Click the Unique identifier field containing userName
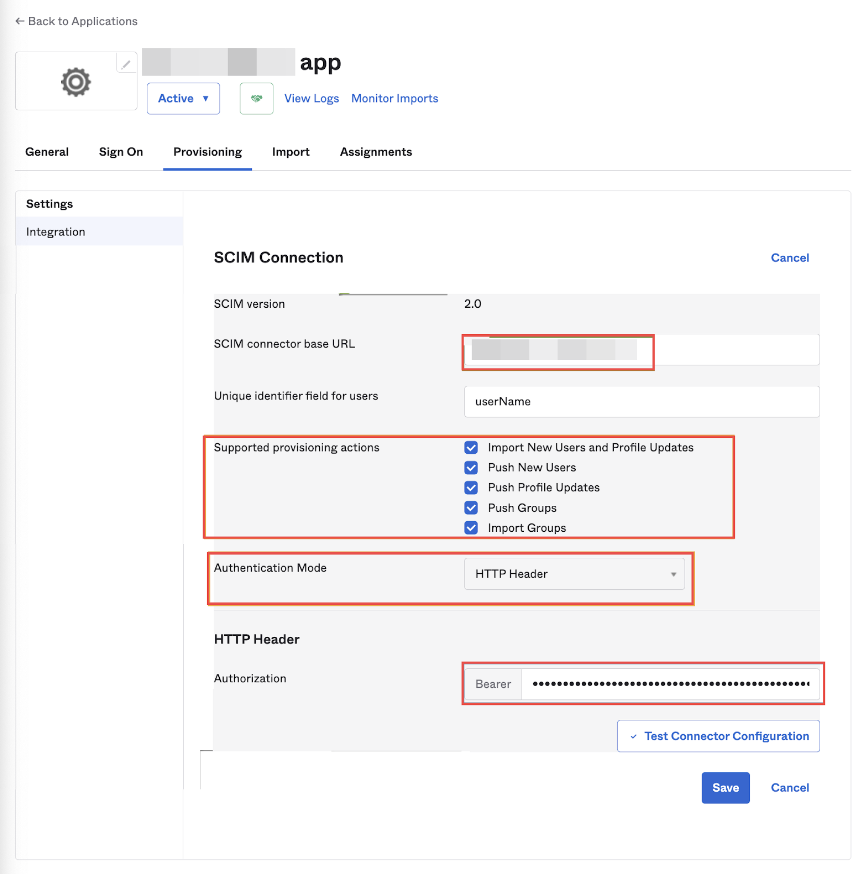 pyautogui.click(x=641, y=401)
